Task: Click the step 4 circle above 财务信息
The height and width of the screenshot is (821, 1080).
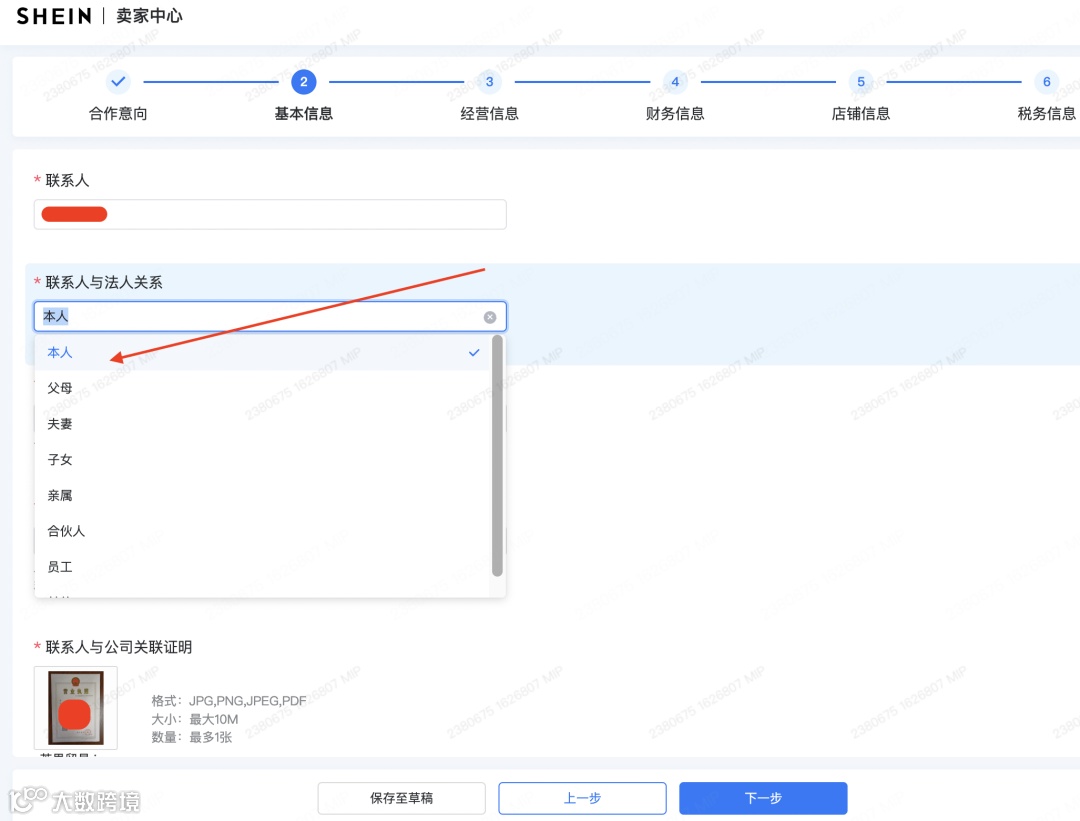Action: tap(675, 82)
